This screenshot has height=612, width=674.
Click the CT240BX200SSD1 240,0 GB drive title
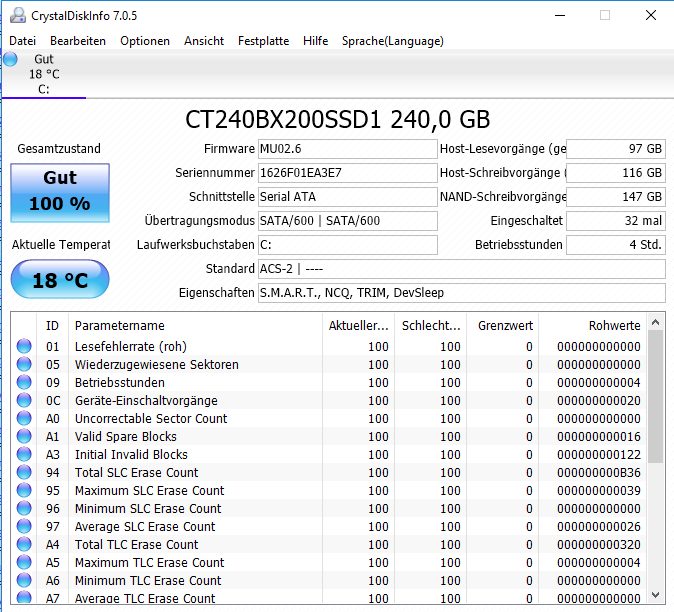click(x=337, y=119)
